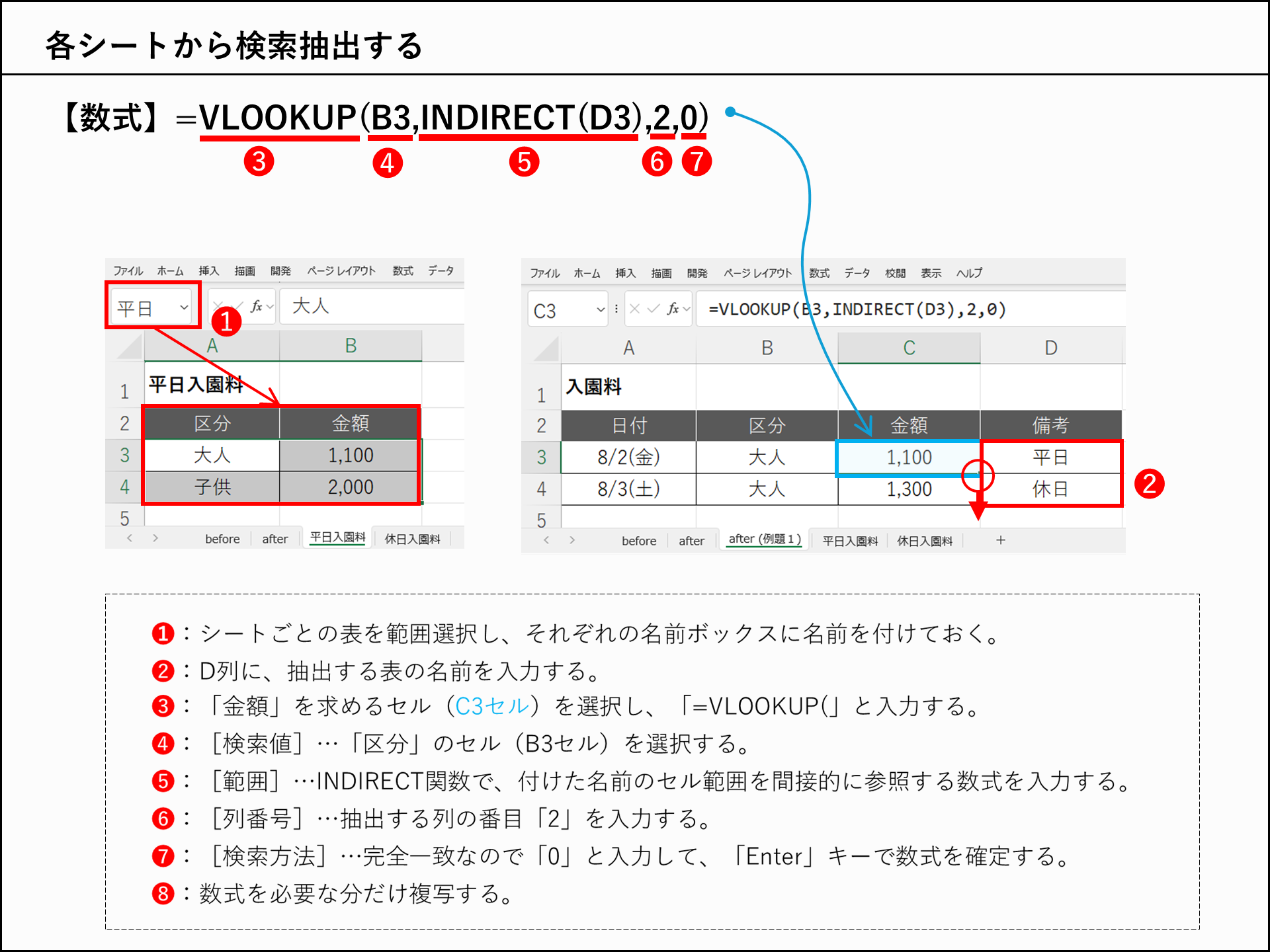Click the left formula bar showing 大人

tap(372, 306)
